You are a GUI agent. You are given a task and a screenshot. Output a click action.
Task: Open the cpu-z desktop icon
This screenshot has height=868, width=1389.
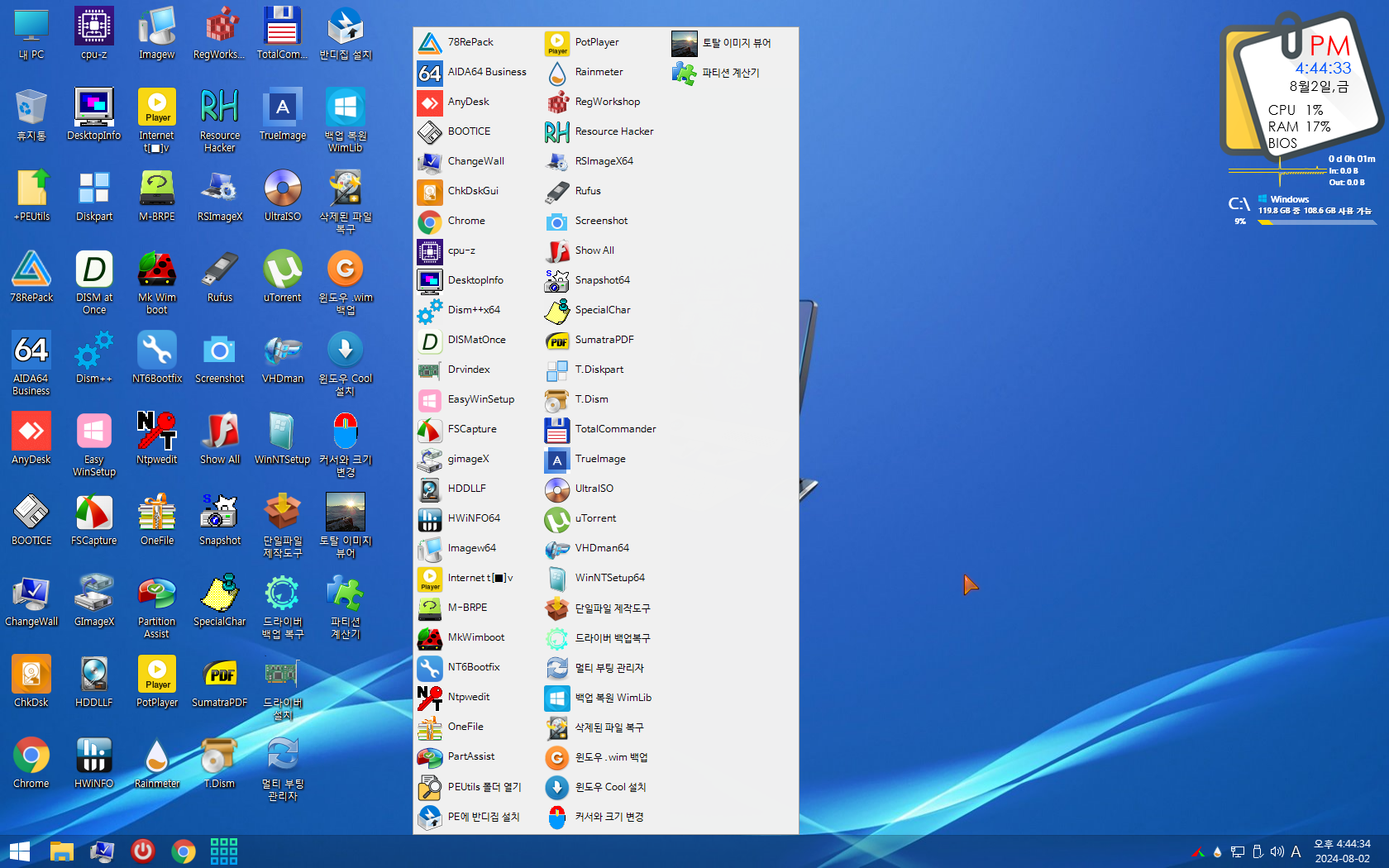tap(94, 33)
